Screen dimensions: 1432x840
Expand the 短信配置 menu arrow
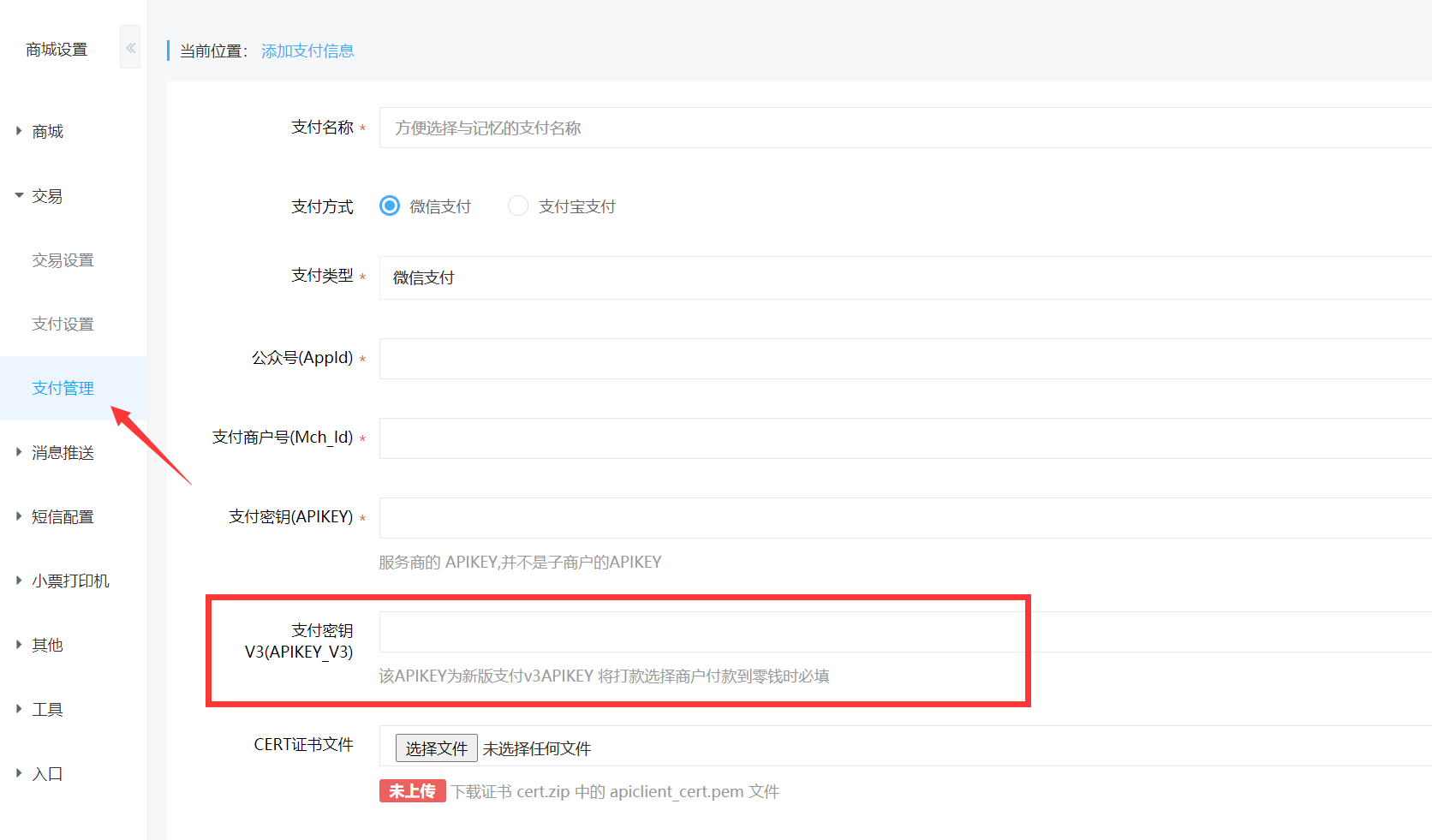point(19,516)
